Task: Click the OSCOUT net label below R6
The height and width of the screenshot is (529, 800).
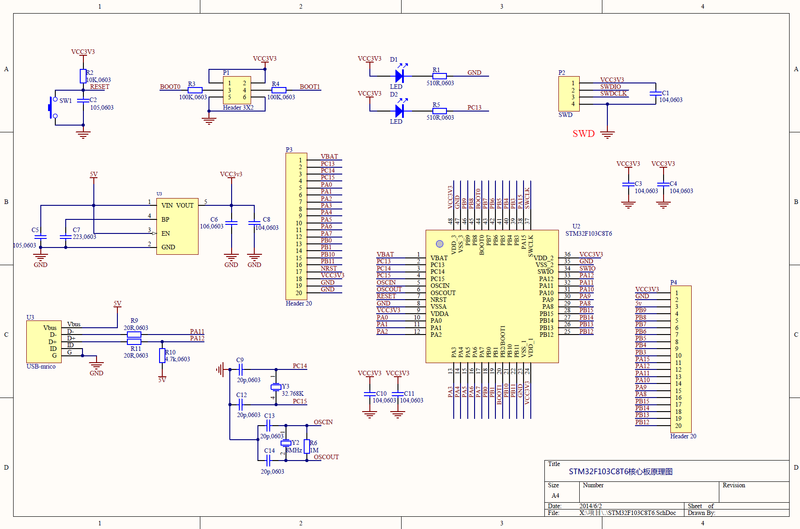Action: [x=327, y=457]
